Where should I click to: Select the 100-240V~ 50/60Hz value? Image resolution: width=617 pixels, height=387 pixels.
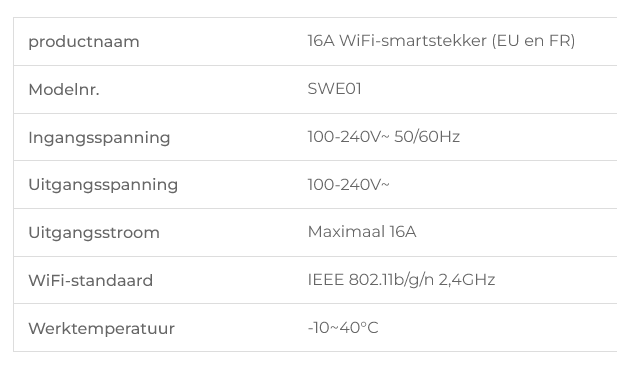(383, 137)
